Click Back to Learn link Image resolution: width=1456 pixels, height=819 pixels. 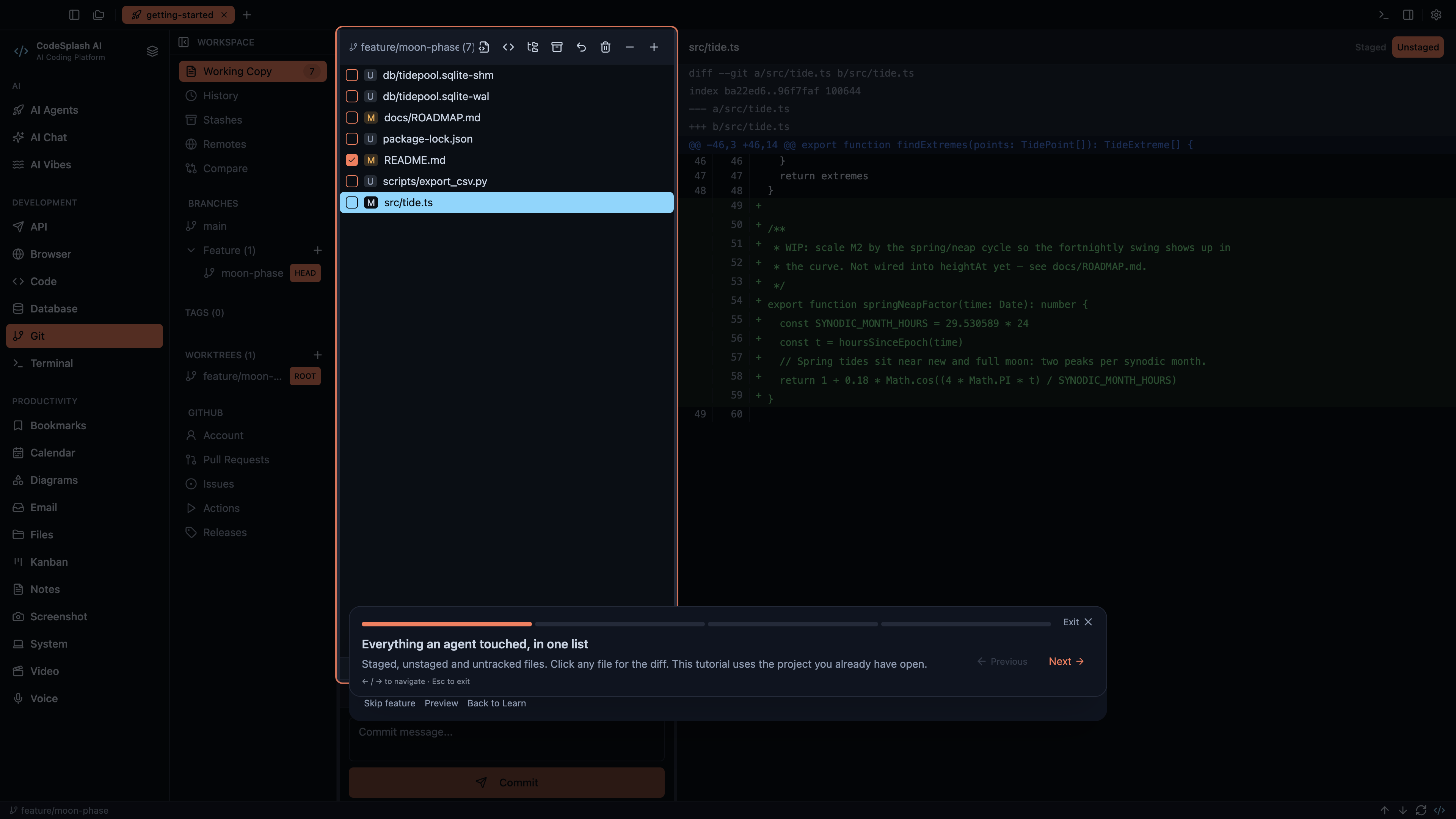(496, 703)
